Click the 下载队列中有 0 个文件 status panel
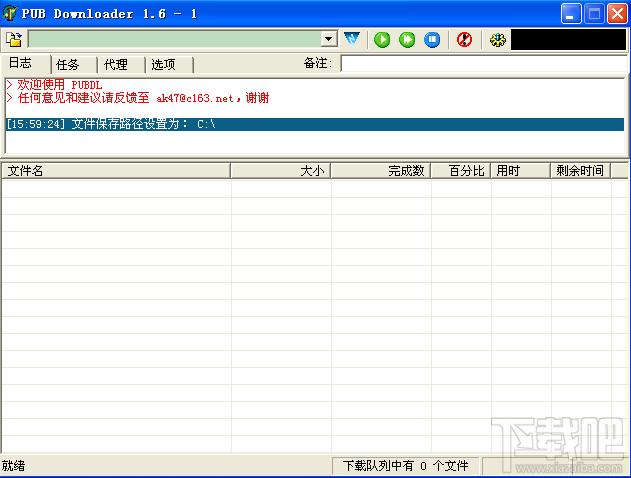Image resolution: width=631 pixels, height=478 pixels. 405,466
